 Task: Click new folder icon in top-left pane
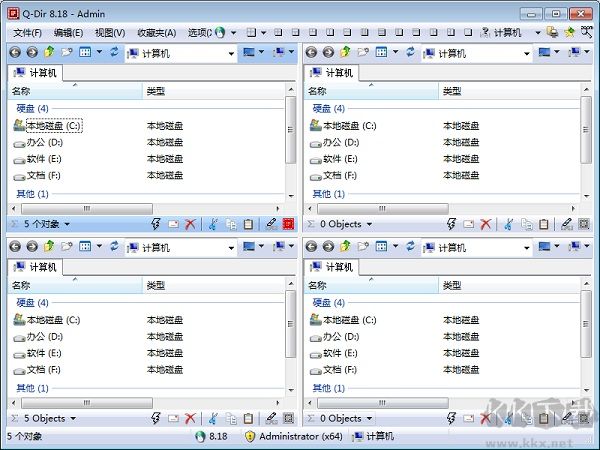click(x=67, y=52)
